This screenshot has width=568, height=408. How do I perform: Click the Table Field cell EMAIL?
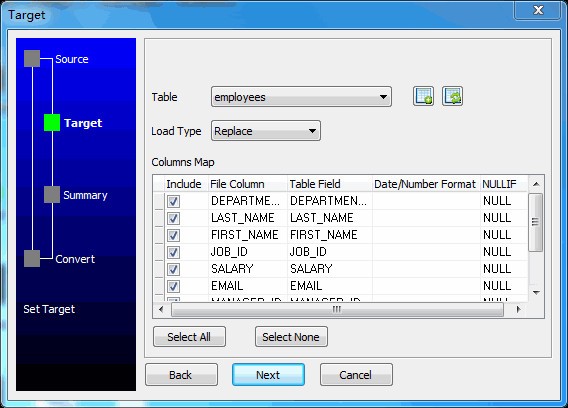[330, 286]
